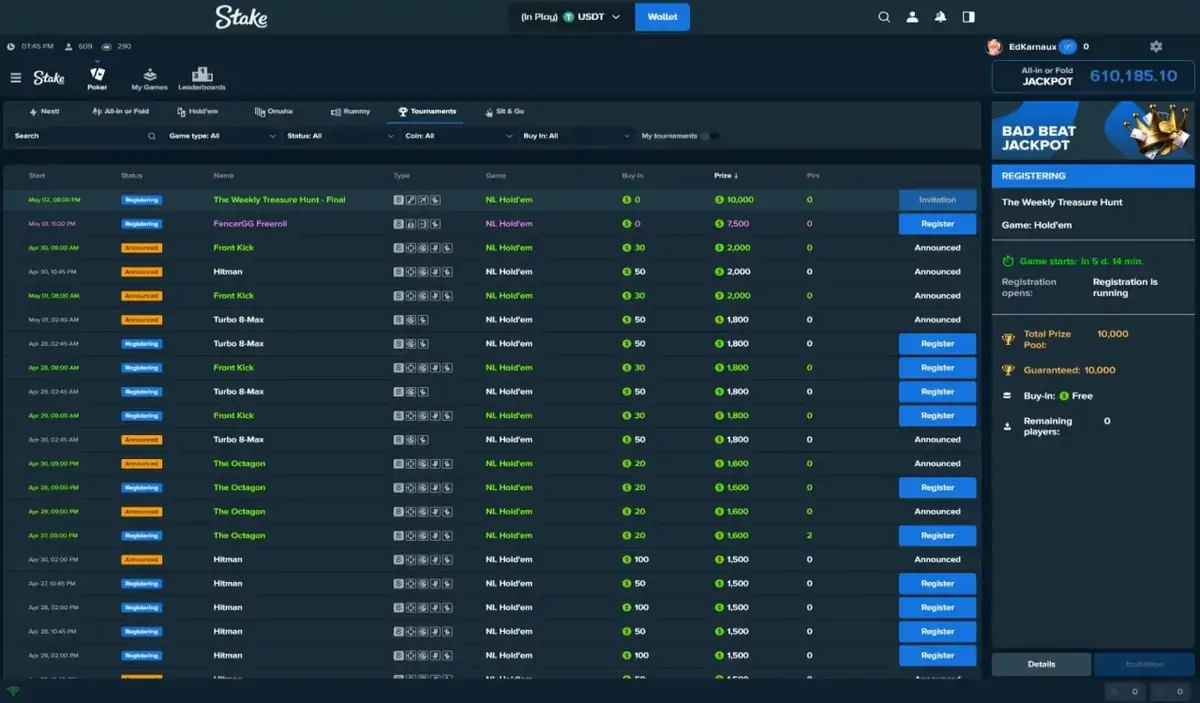Open the search magnifier in top bar
This screenshot has height=703, width=1200.
[x=884, y=17]
